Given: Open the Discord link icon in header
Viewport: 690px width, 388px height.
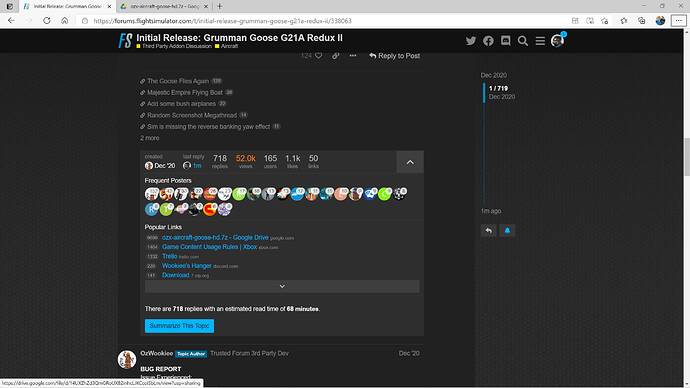Looking at the screenshot, I should [x=506, y=41].
